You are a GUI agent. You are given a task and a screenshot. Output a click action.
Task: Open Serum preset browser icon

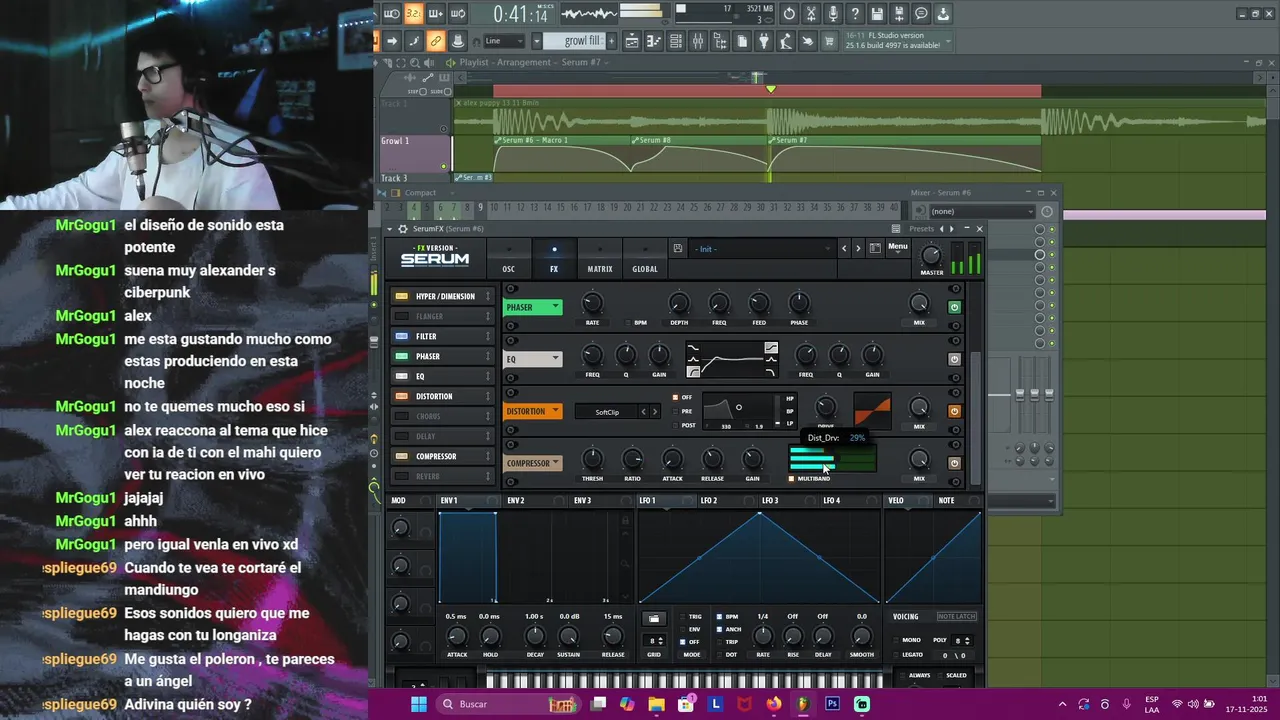875,248
